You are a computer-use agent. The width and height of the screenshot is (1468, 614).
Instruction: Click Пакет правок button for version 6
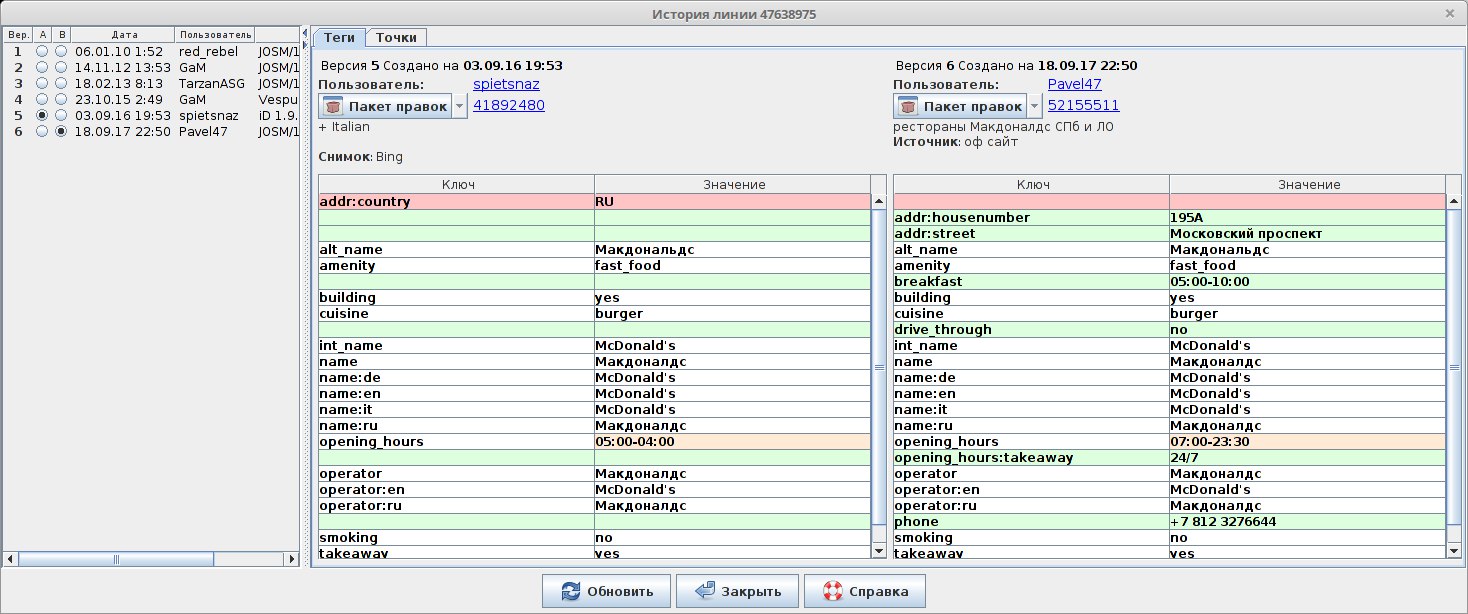tap(960, 106)
